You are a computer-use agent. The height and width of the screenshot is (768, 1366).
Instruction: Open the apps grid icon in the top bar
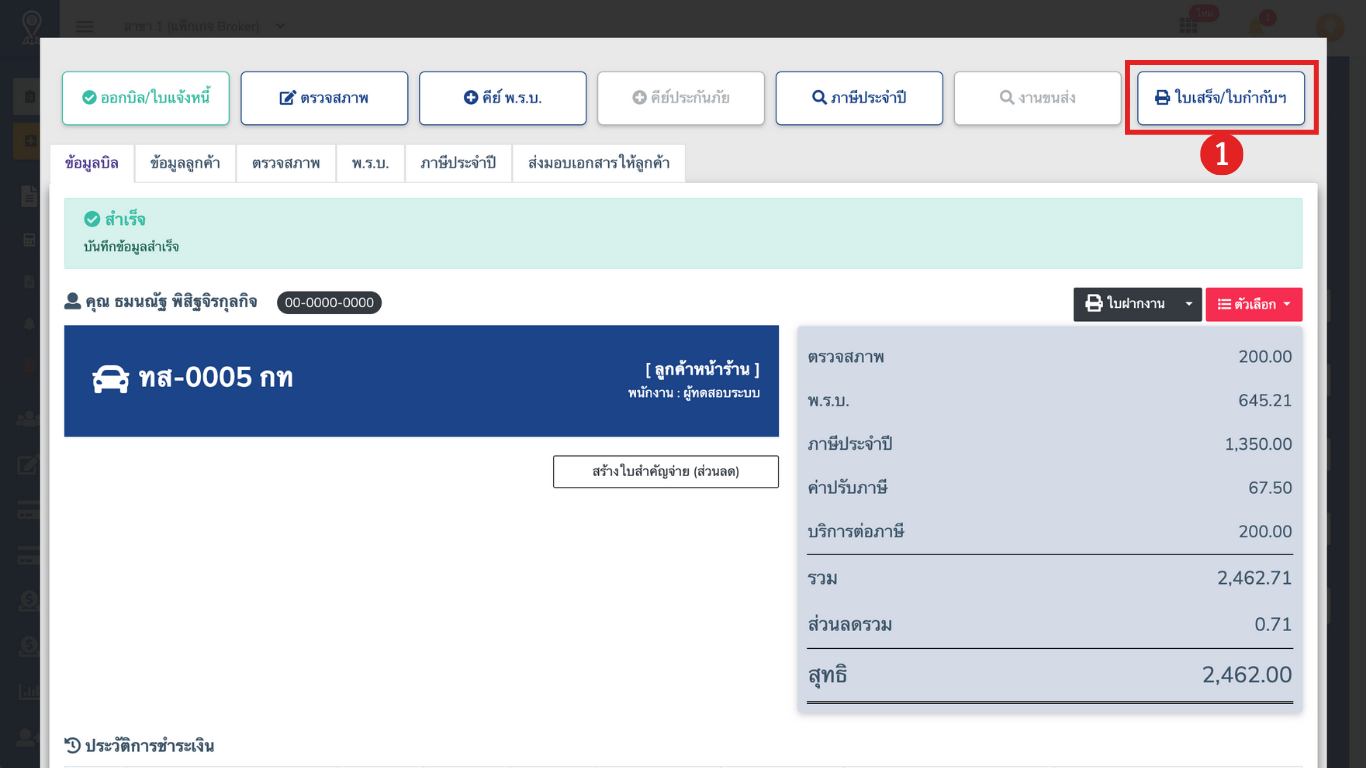pos(1188,27)
